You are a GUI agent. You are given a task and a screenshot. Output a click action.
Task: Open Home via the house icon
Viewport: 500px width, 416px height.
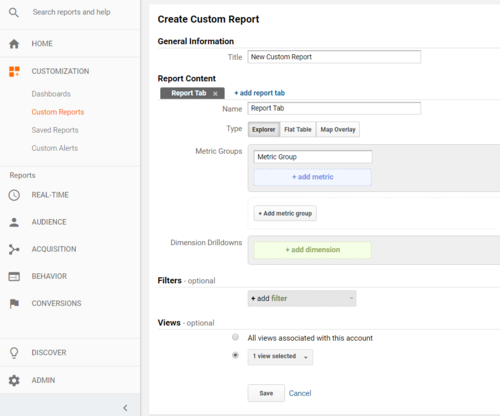coord(14,44)
